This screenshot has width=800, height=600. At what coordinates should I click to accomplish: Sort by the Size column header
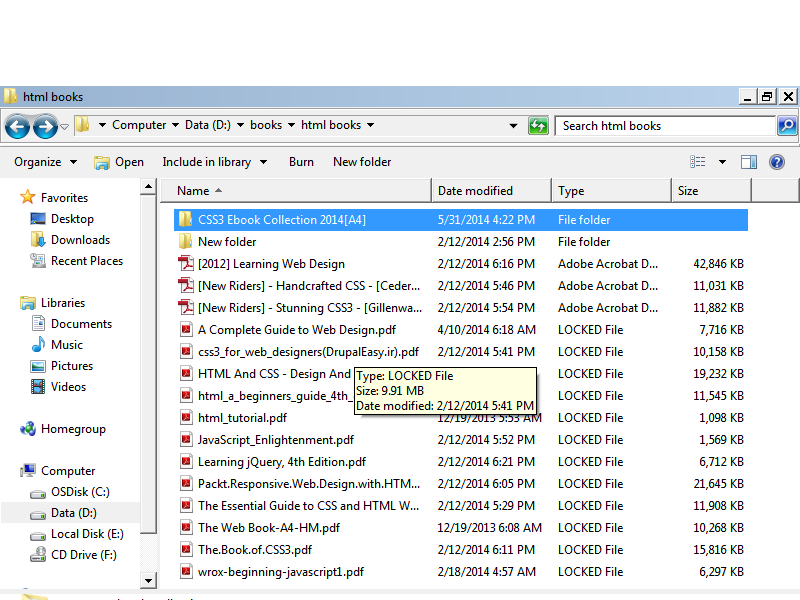click(x=711, y=191)
